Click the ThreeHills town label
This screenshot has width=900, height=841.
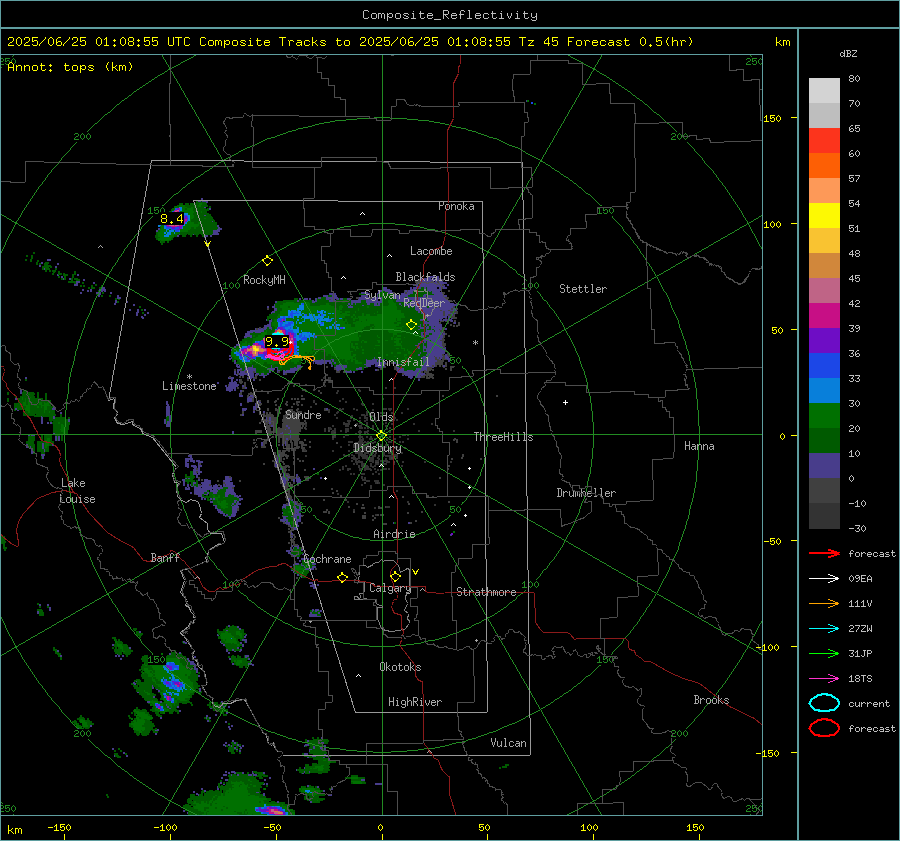[x=503, y=437]
